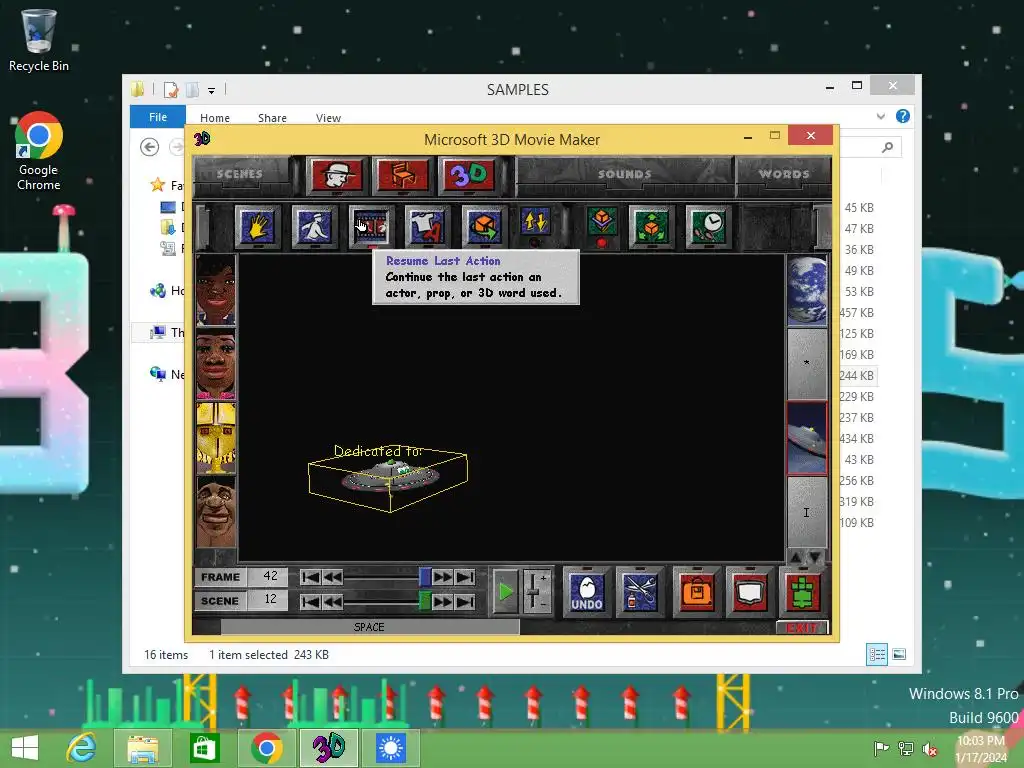Image resolution: width=1024 pixels, height=768 pixels.
Task: Click the Resume Last Action film icon
Action: click(x=371, y=227)
